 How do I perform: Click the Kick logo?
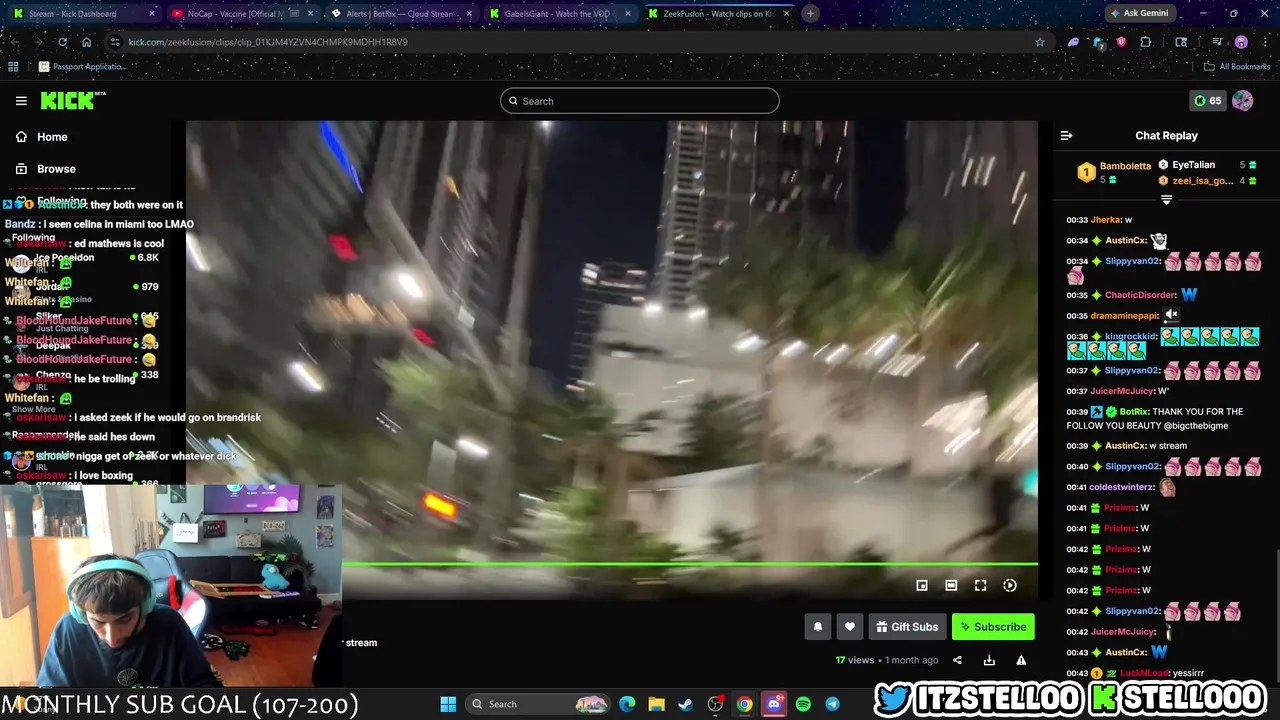(72, 100)
